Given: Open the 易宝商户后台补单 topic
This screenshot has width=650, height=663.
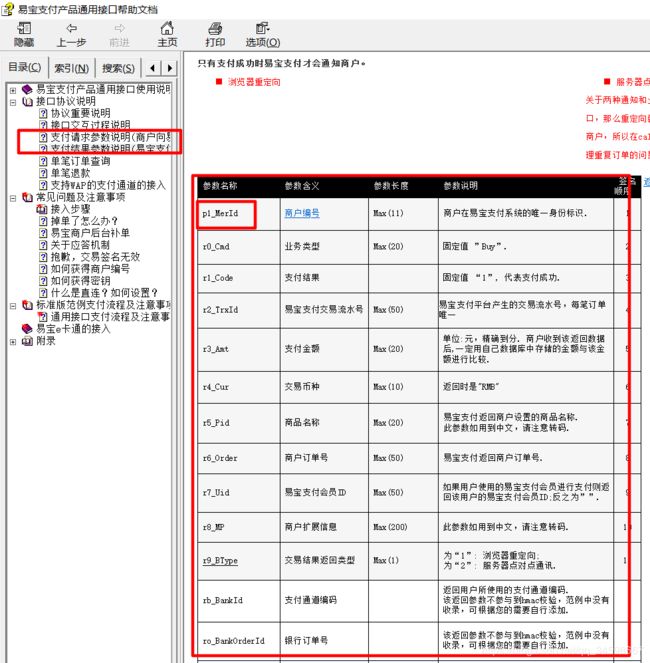Looking at the screenshot, I should [x=90, y=233].
